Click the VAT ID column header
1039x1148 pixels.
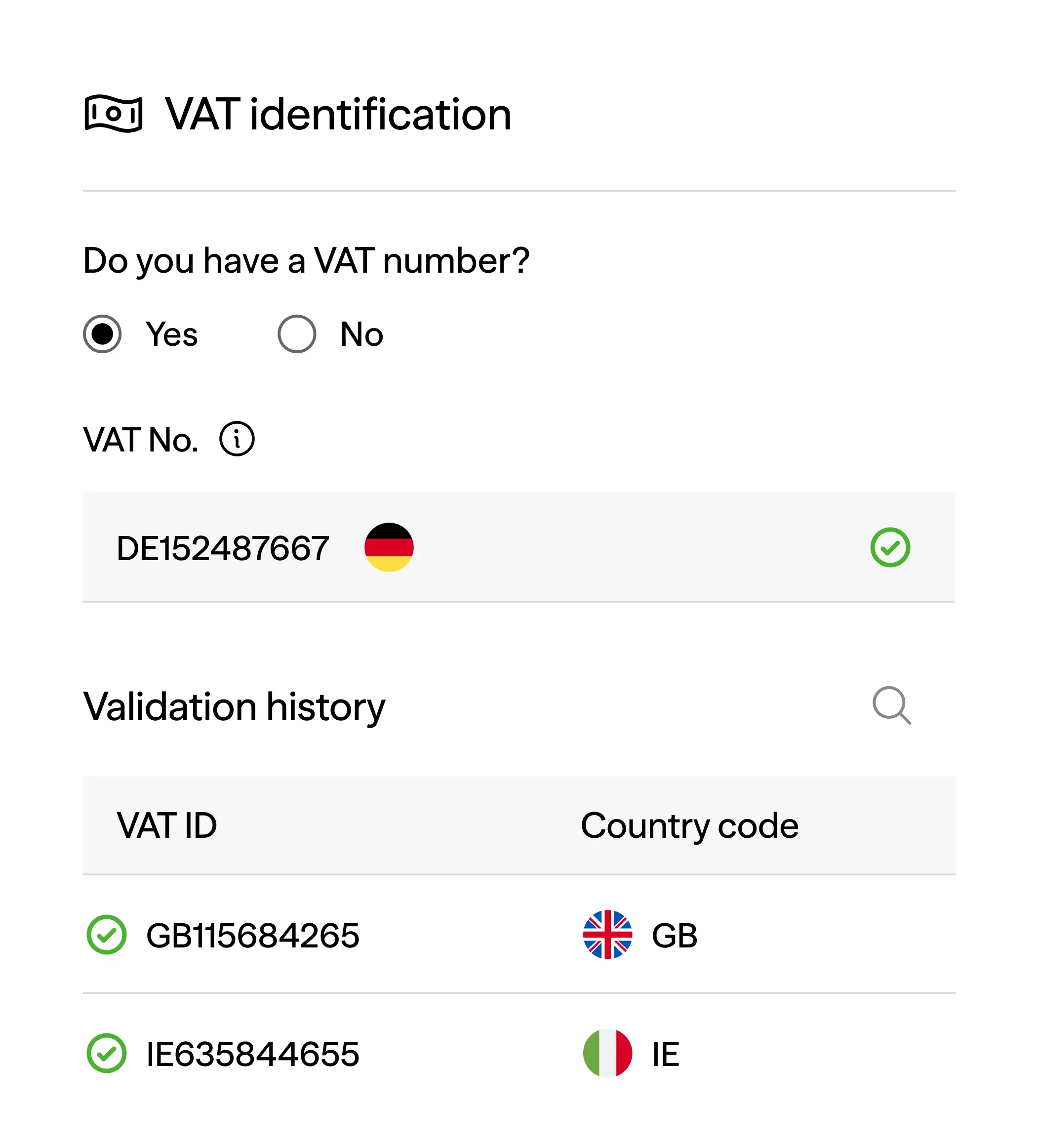[x=167, y=825]
